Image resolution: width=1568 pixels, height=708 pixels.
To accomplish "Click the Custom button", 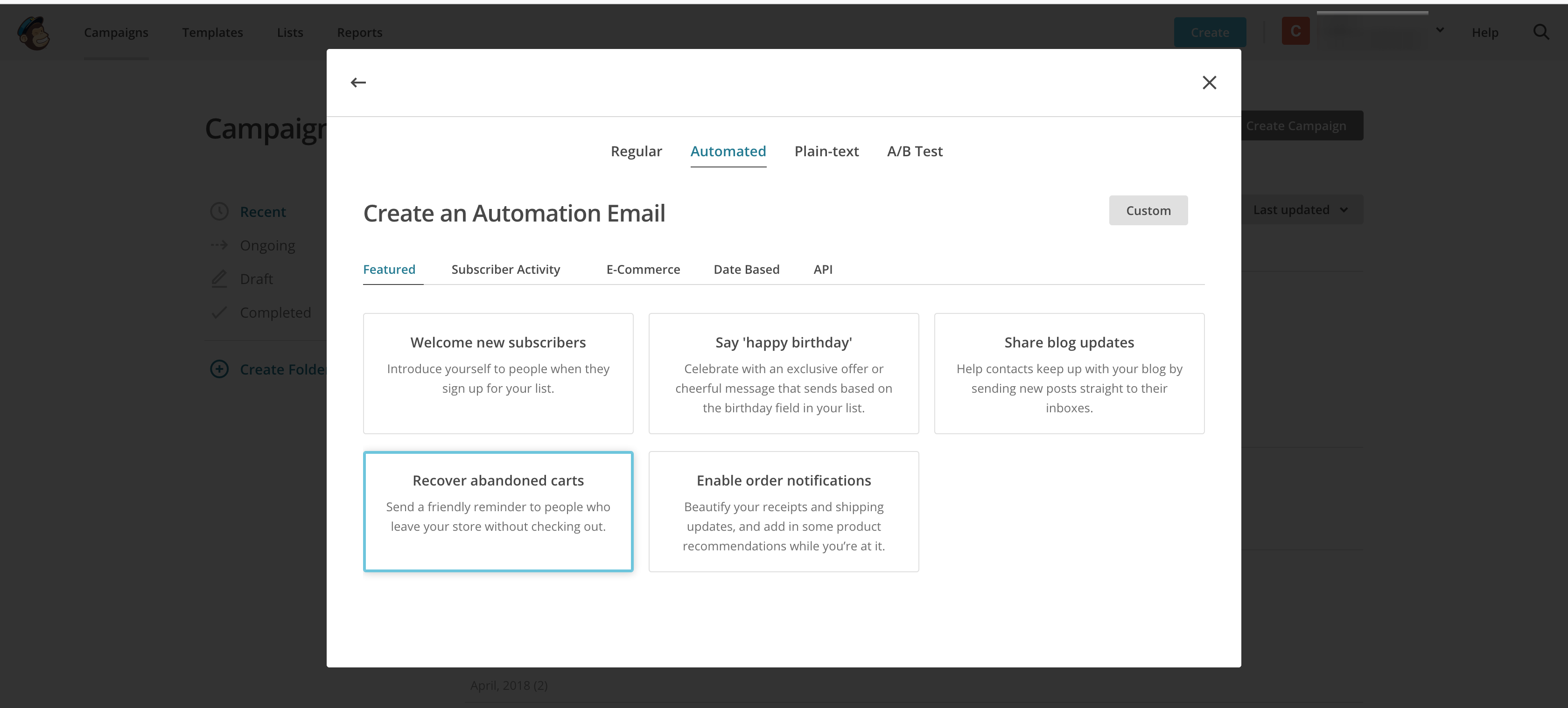I will (1148, 210).
